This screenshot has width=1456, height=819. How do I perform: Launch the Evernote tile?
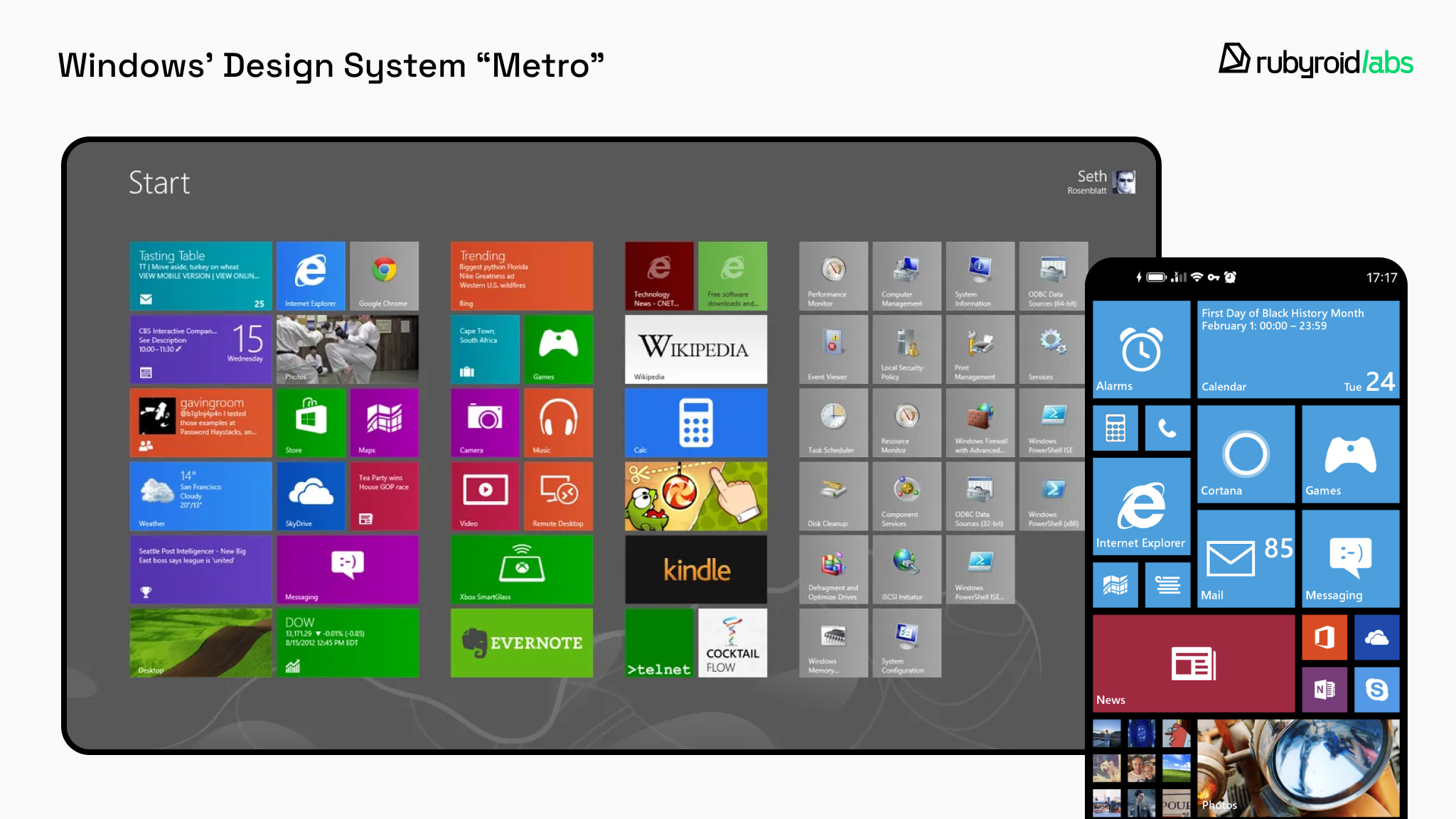tap(521, 643)
